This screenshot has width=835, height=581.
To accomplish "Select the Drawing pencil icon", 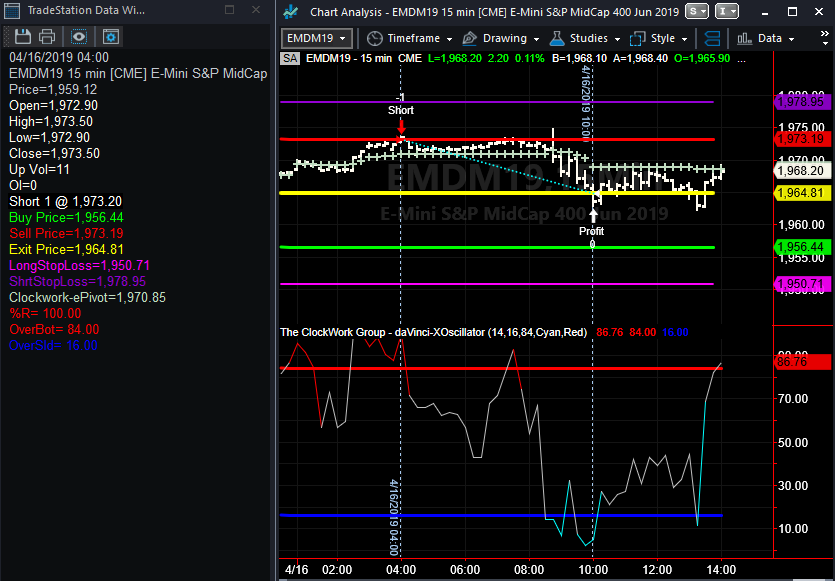I will 467,38.
